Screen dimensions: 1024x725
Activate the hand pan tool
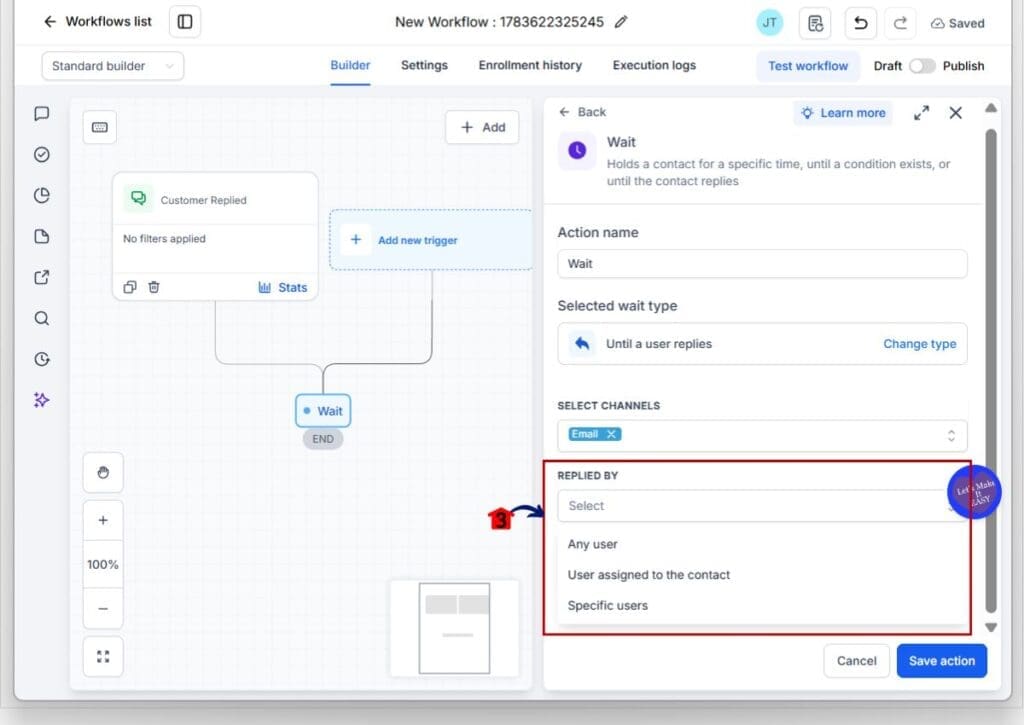[103, 472]
